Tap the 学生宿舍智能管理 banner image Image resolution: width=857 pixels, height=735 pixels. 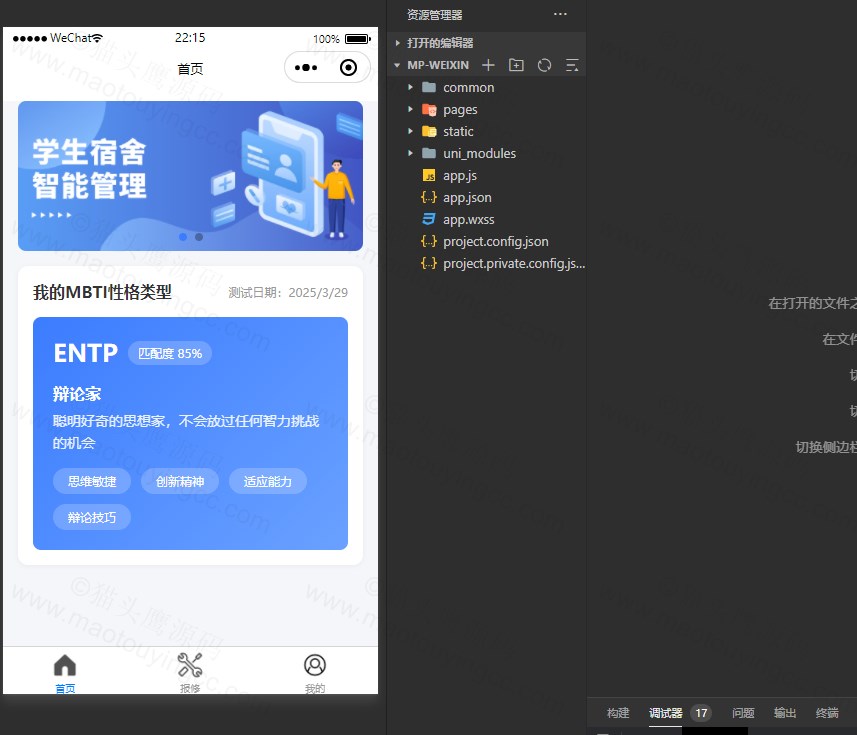click(190, 176)
